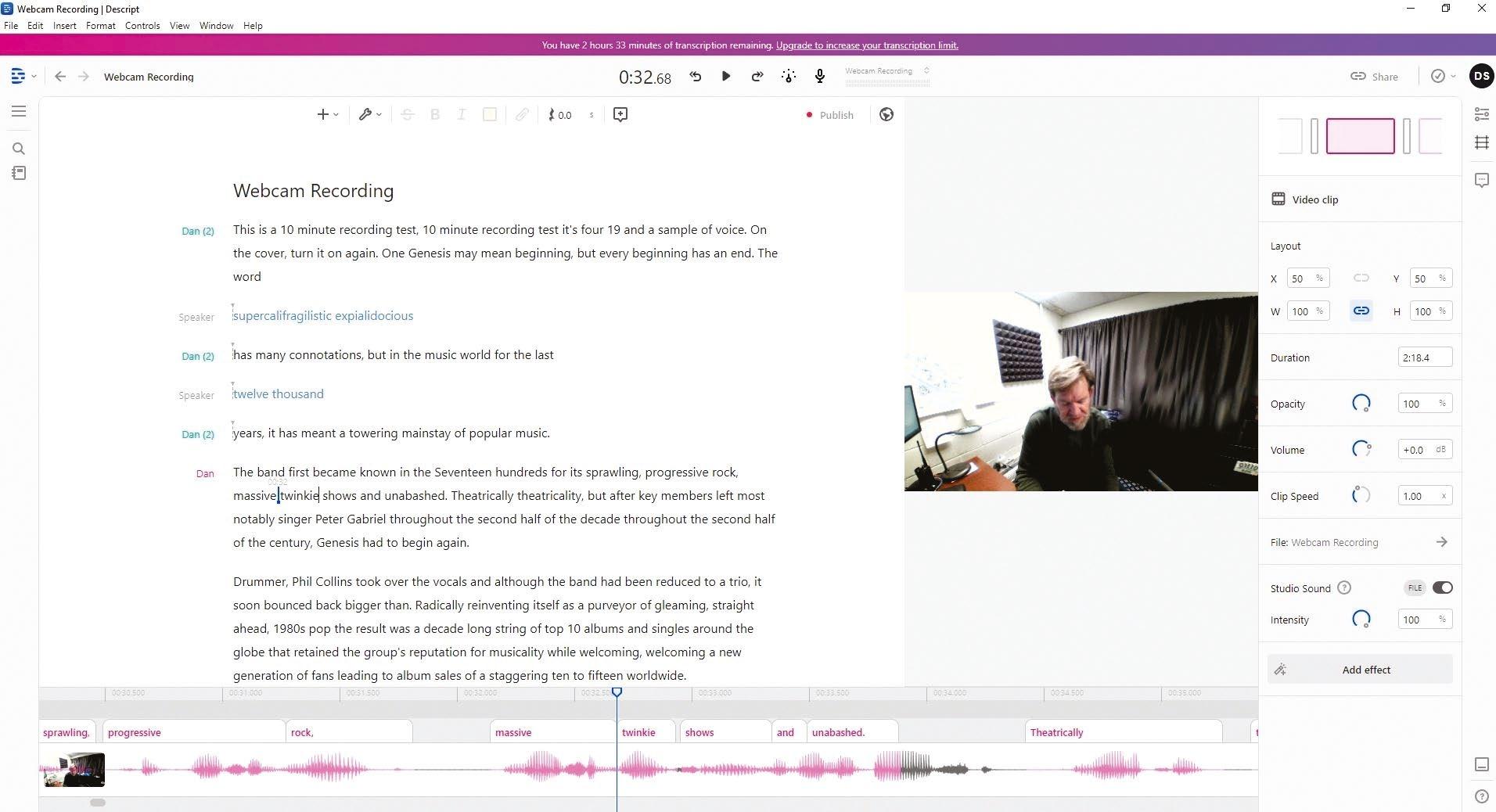Viewport: 1496px width, 812px height.
Task: Apply bold formatting to text
Action: 435,114
